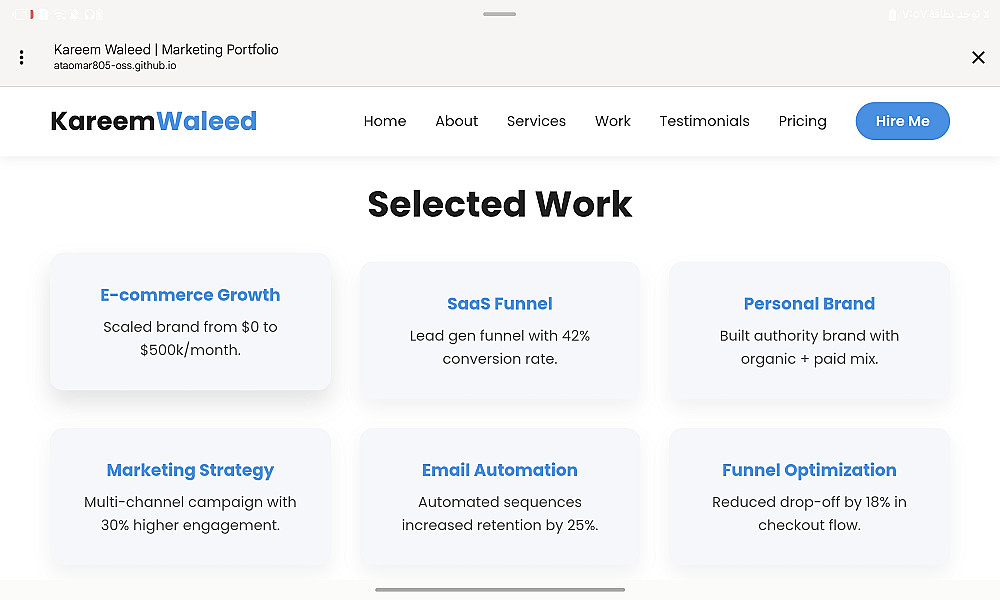
Task: Tap the bottom navigation gesture bar
Action: point(500,590)
